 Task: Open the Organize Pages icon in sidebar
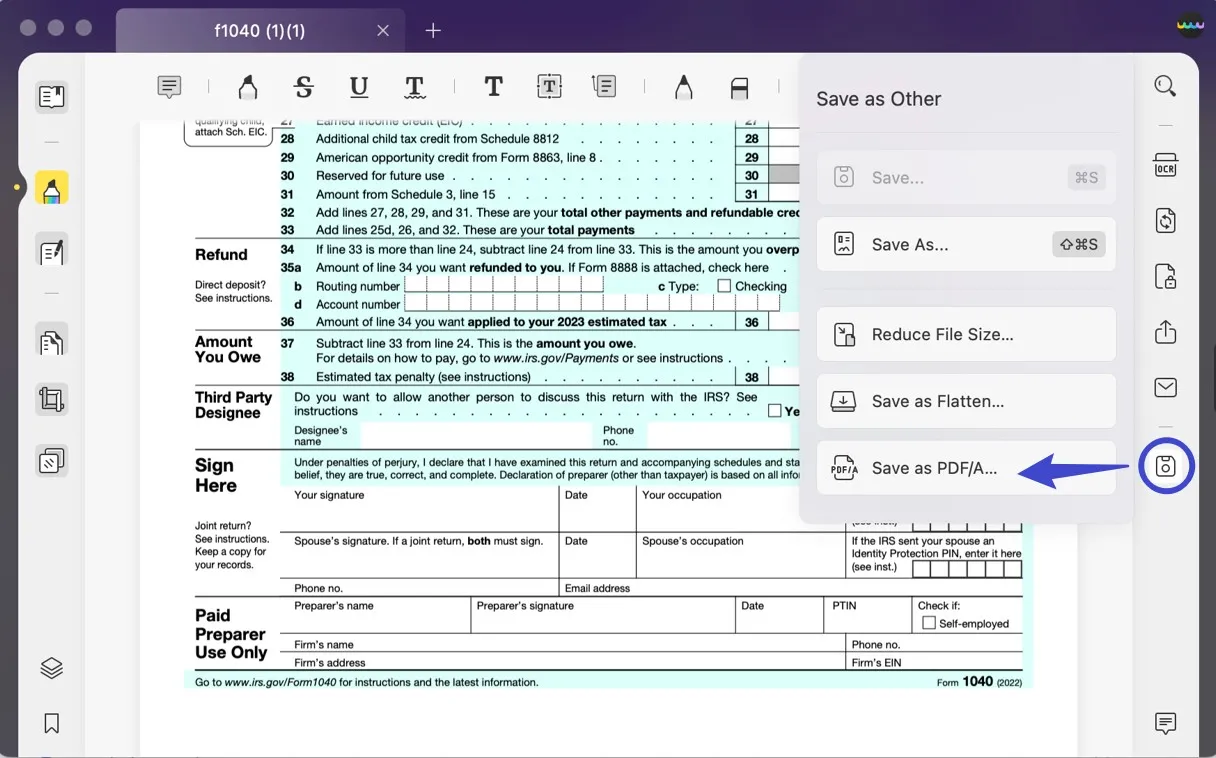52,341
